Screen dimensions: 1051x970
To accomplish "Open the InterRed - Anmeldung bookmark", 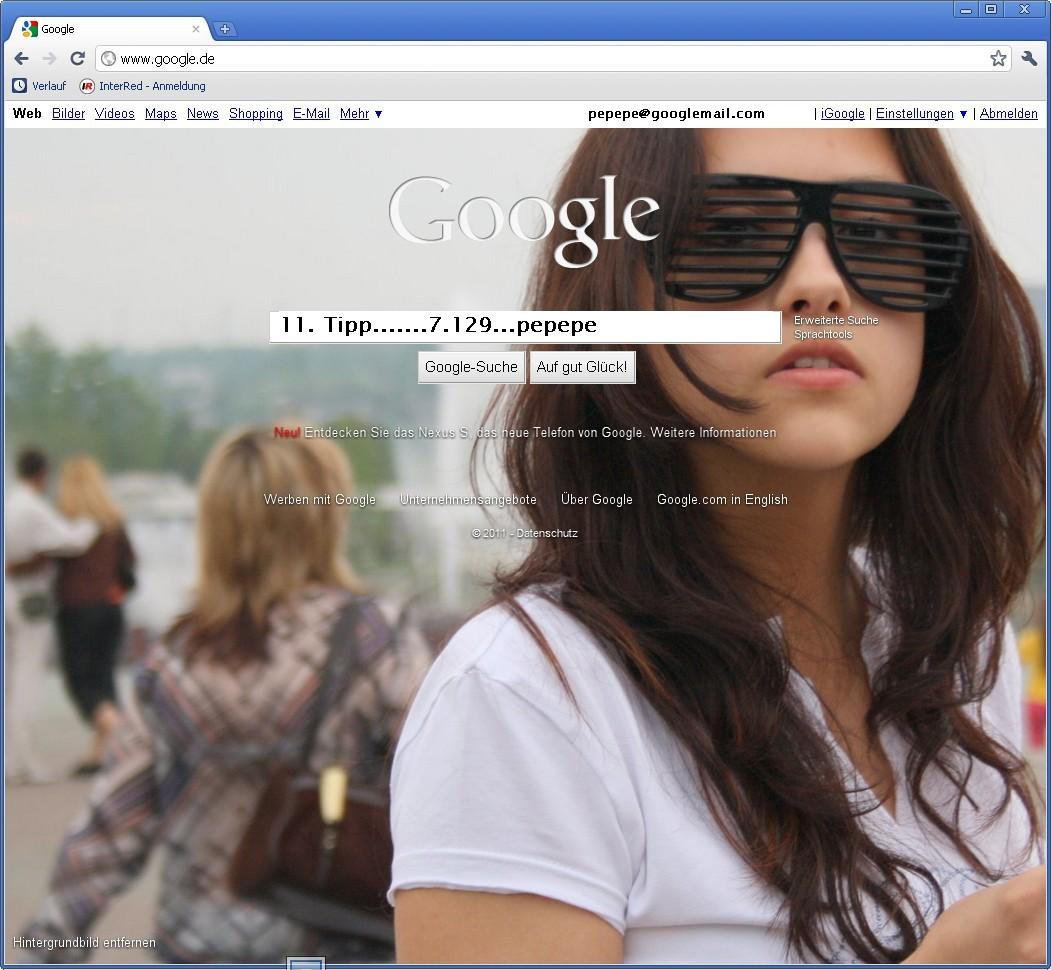I will 142,86.
